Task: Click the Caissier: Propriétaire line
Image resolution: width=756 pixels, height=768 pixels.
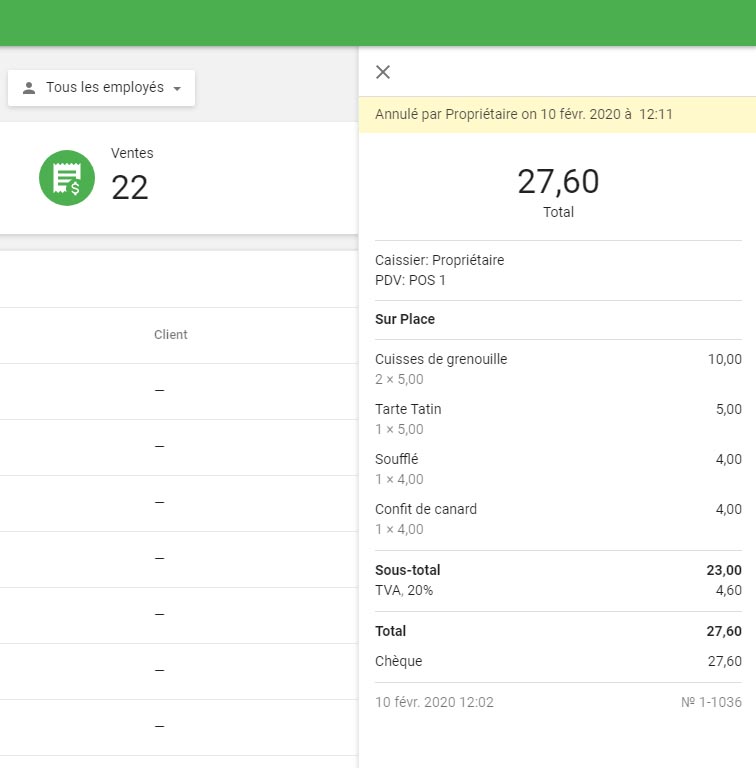Action: (x=440, y=260)
